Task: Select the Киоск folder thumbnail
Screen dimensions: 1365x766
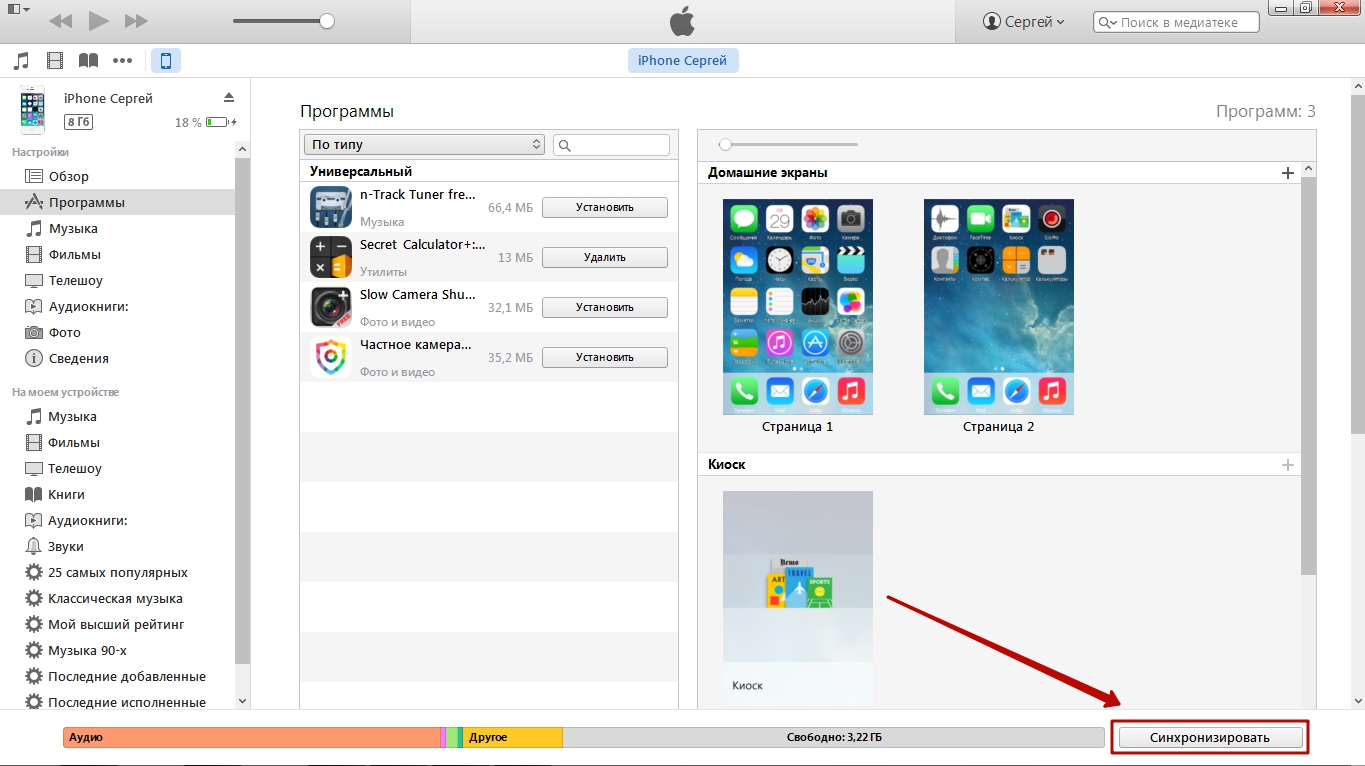Action: [798, 598]
